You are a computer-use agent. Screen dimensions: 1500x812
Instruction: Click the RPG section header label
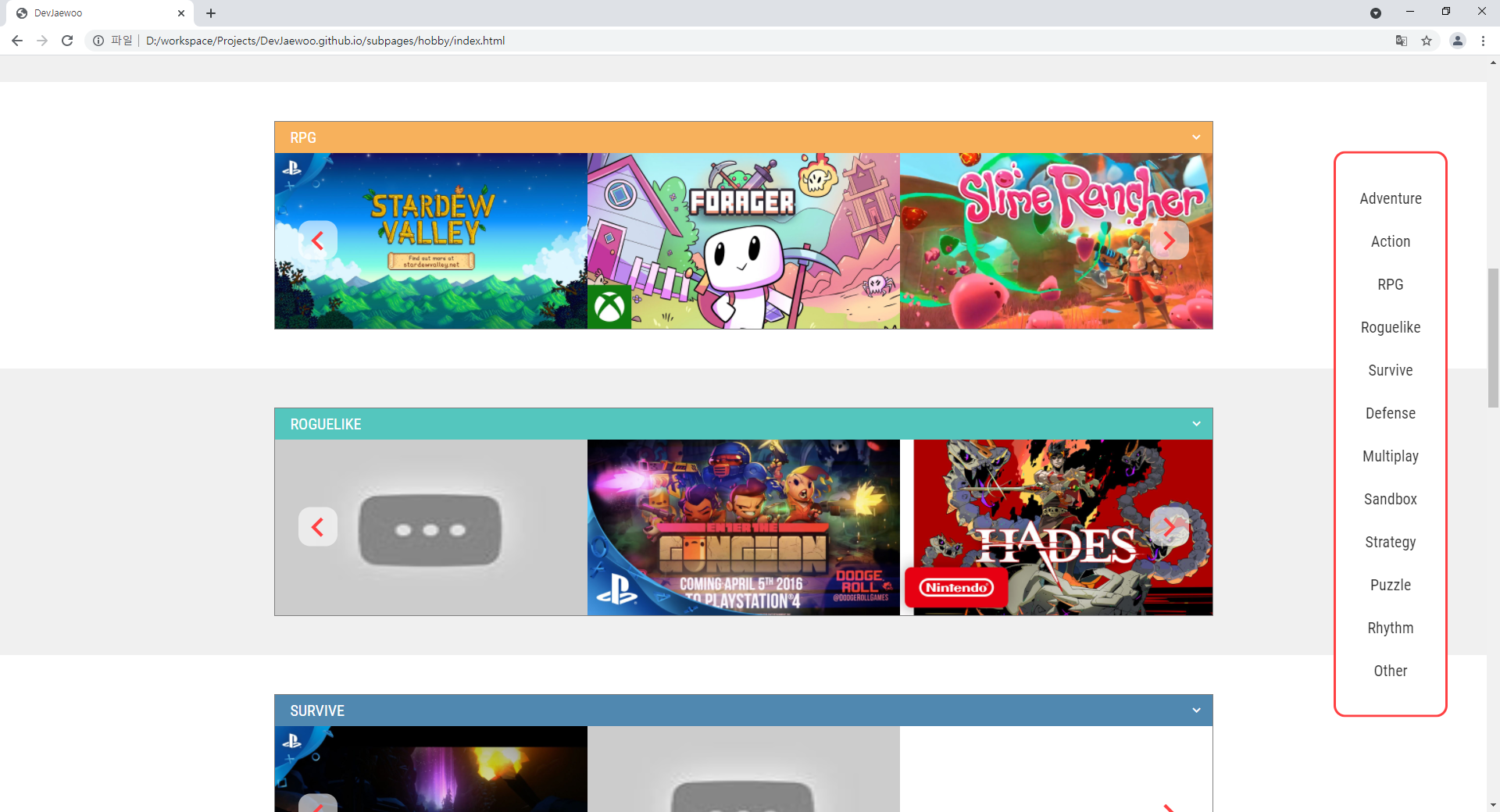(303, 137)
